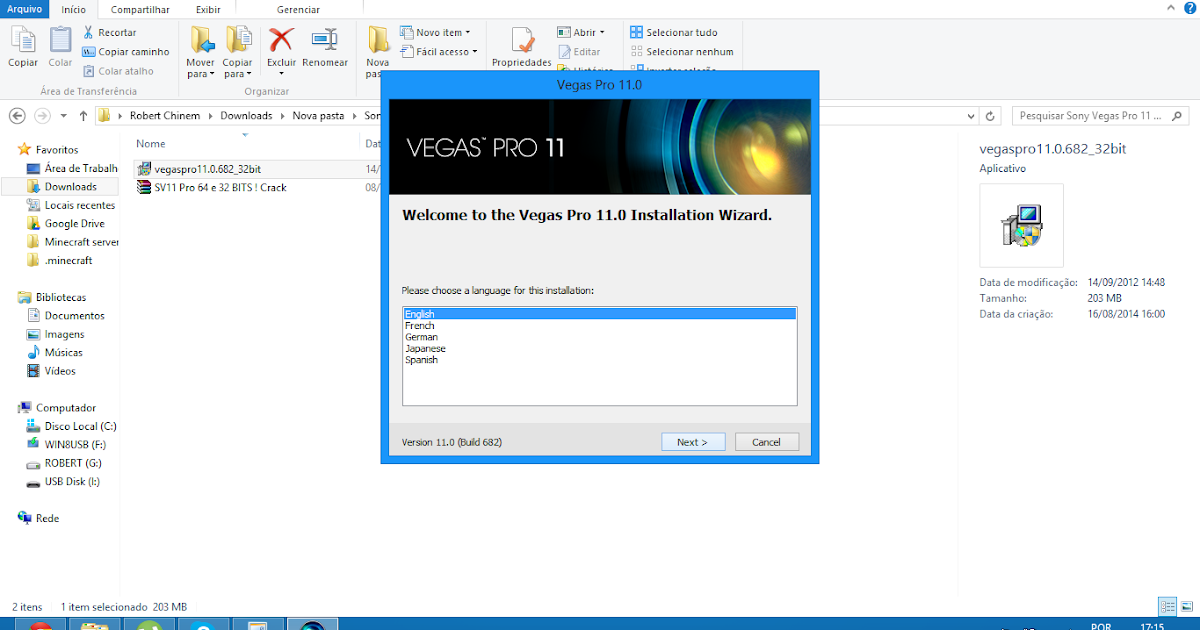Select Japanese in installer language list
1200x630 pixels.
(599, 349)
